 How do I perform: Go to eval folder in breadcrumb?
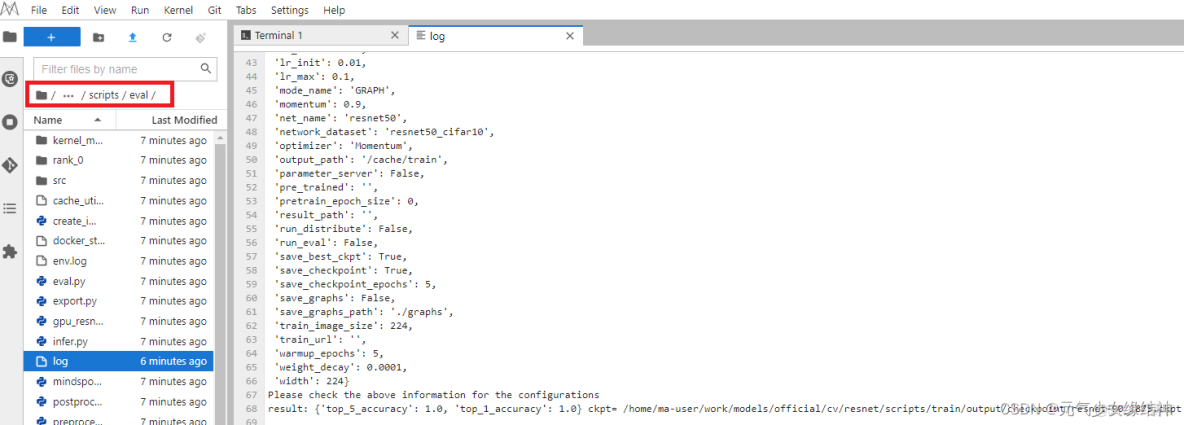(138, 95)
